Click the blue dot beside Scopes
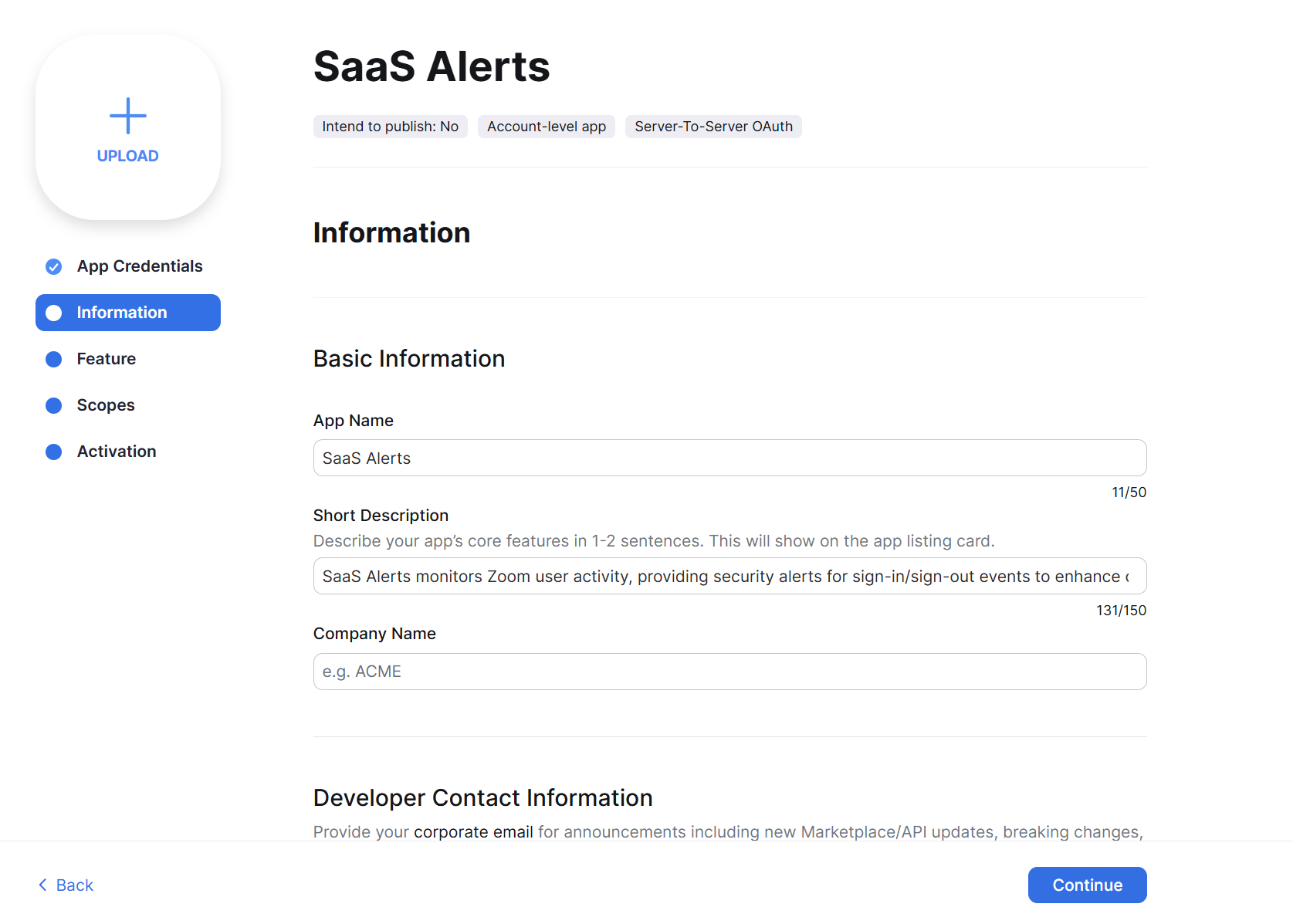Image resolution: width=1293 pixels, height=924 pixels. 54,406
